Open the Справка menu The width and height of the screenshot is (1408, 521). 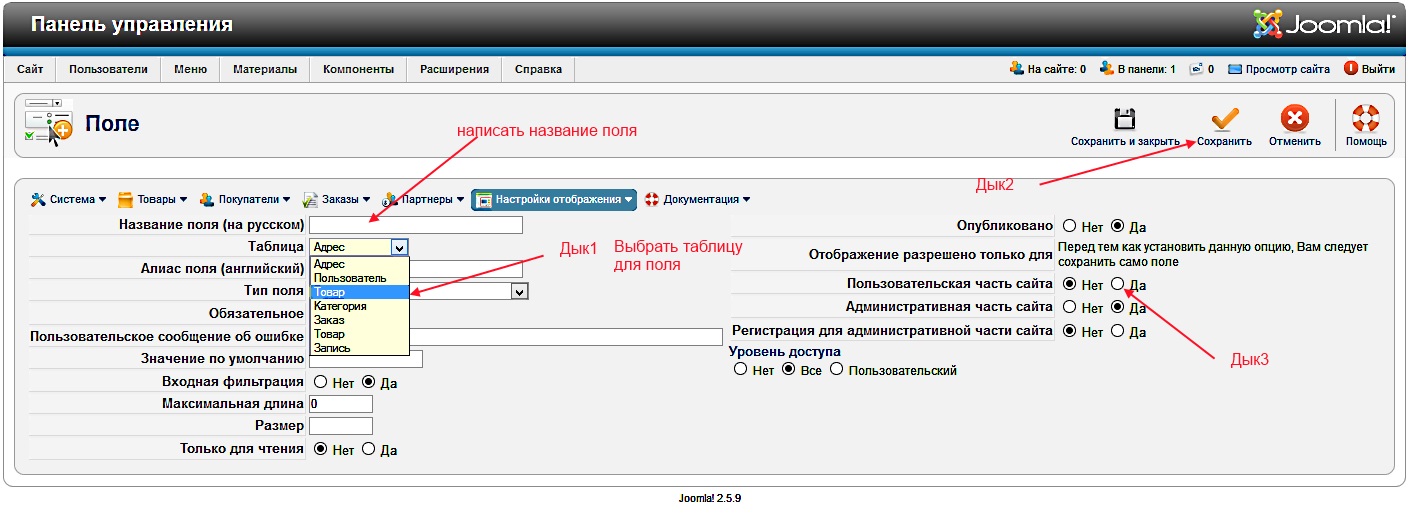tap(538, 69)
